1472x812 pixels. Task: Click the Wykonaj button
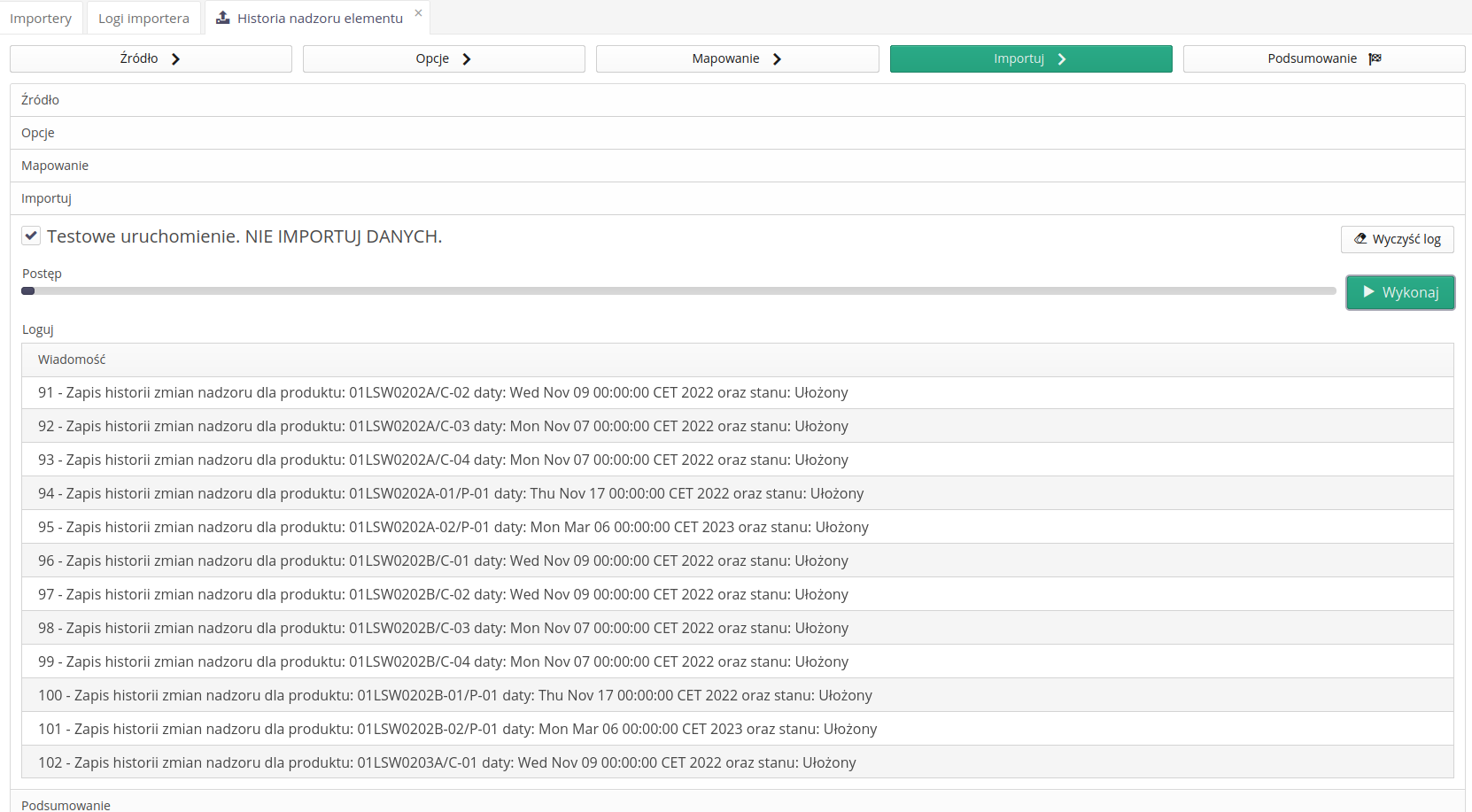click(1400, 291)
